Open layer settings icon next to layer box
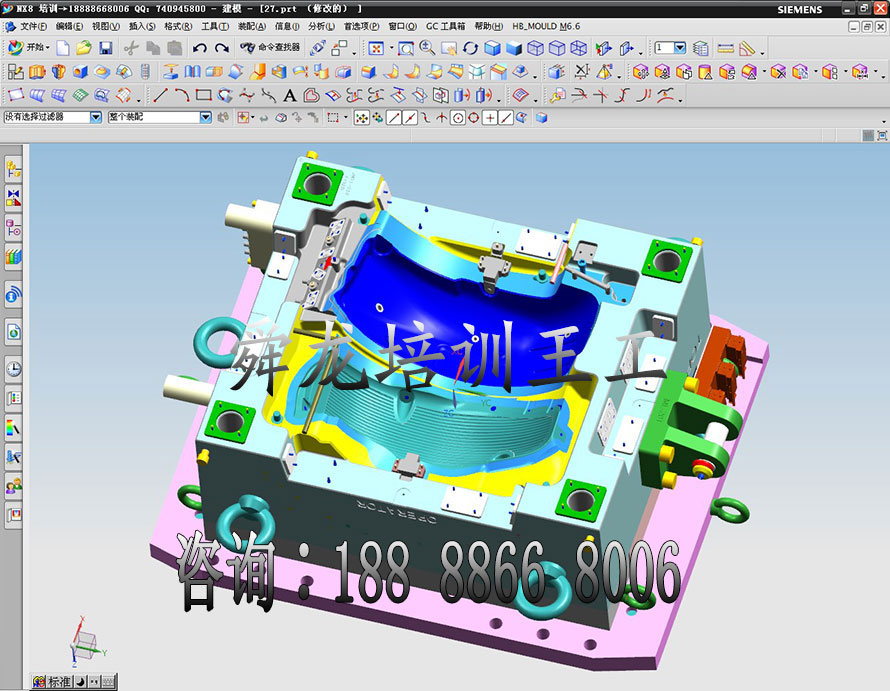 [x=700, y=48]
